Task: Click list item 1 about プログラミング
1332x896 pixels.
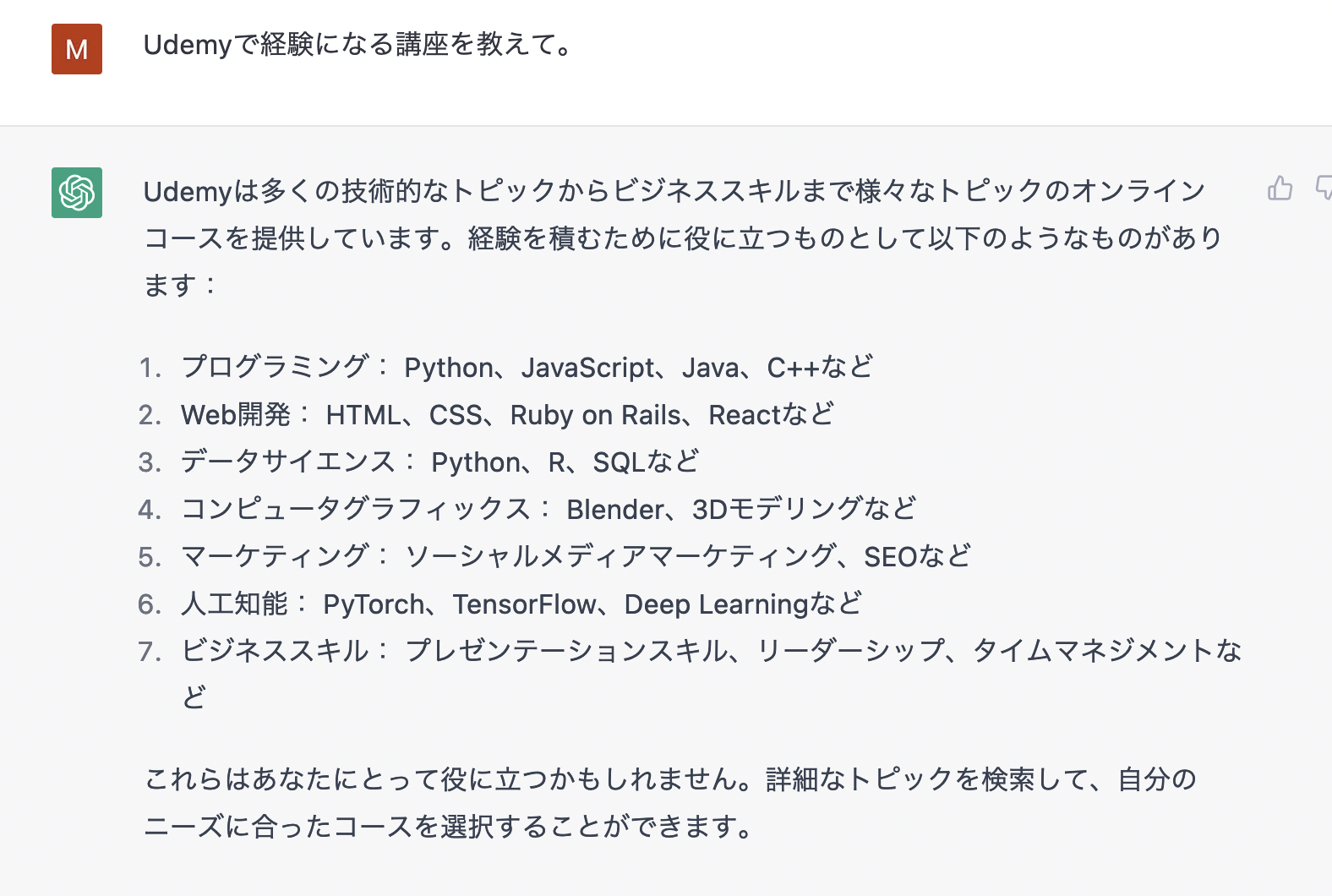Action: click(x=524, y=367)
